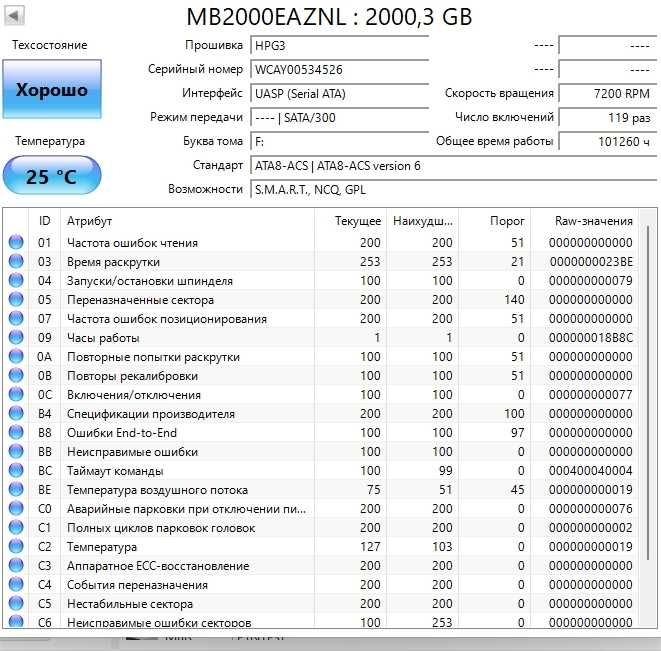Screen dimensions: 661x651
Task: Click the status circle for attribute BE
Action: [x=16, y=490]
